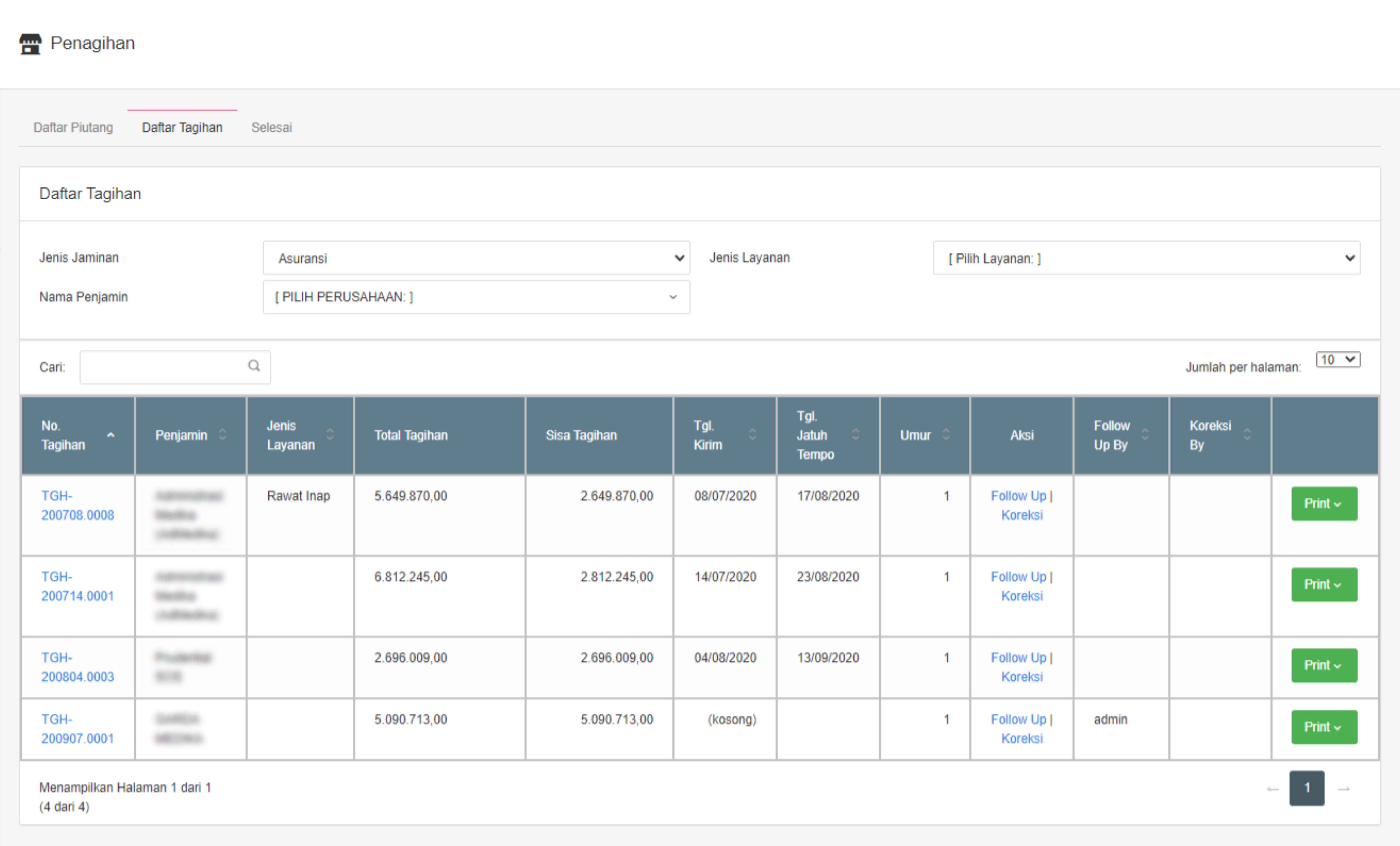Switch to Daftar Piutang tab
1400x846 pixels.
pyautogui.click(x=73, y=127)
